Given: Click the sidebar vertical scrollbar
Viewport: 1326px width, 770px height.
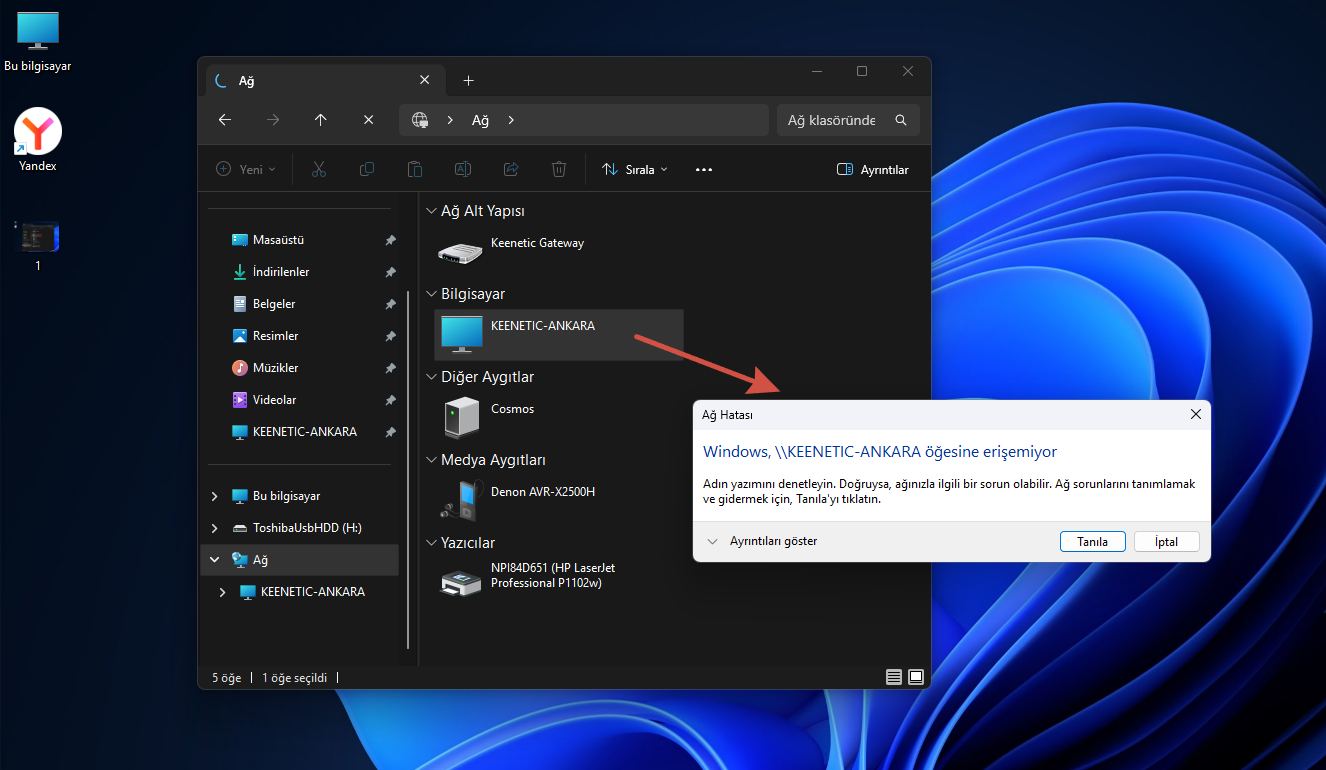Looking at the screenshot, I should click(408, 470).
